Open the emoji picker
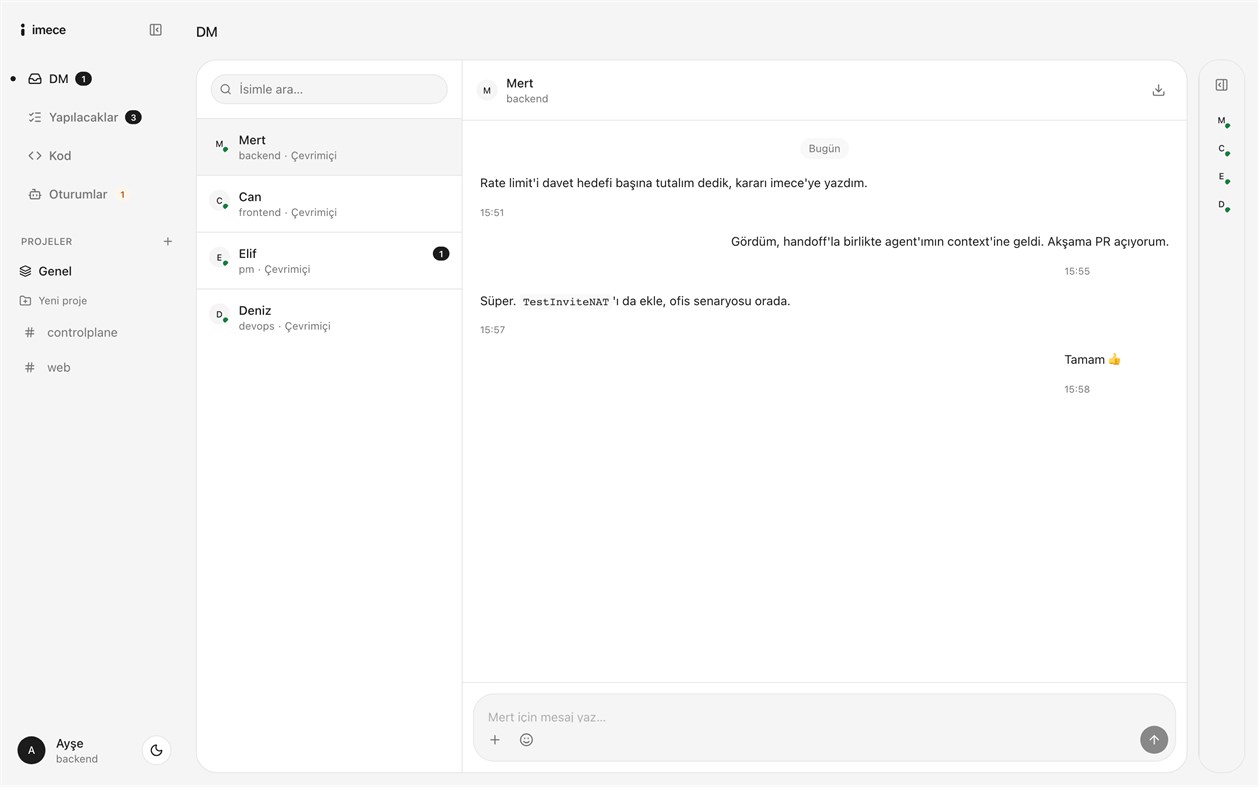This screenshot has width=1259, height=787. pyautogui.click(x=526, y=740)
